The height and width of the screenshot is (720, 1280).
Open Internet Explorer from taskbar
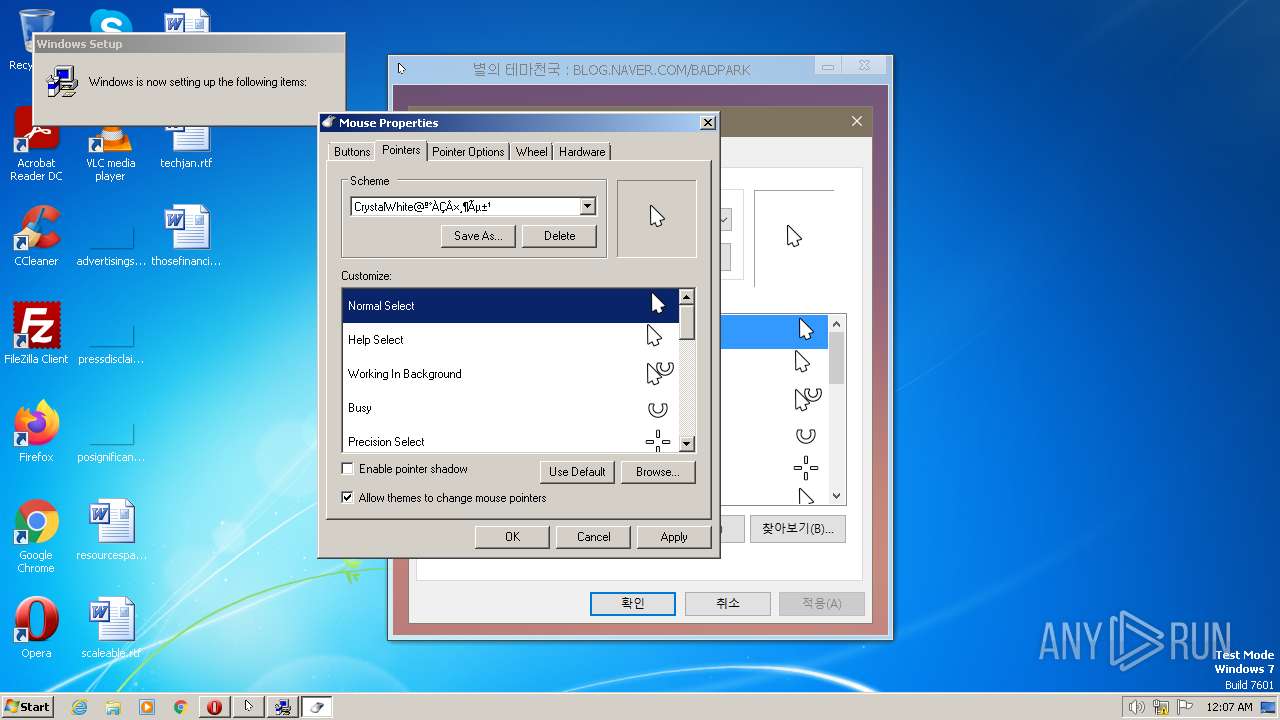pos(79,707)
